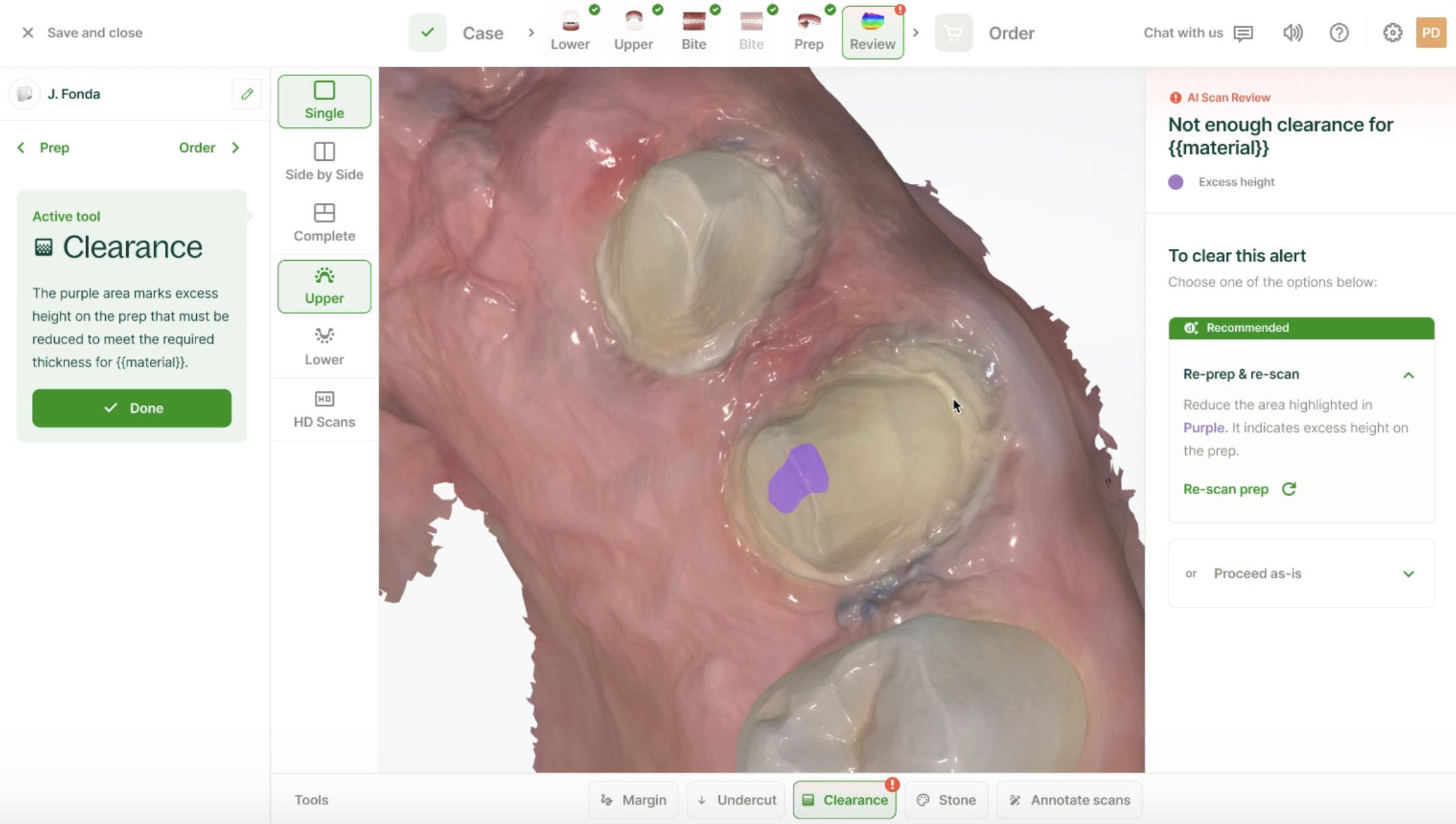
Task: Open settings gear icon
Action: (1392, 33)
